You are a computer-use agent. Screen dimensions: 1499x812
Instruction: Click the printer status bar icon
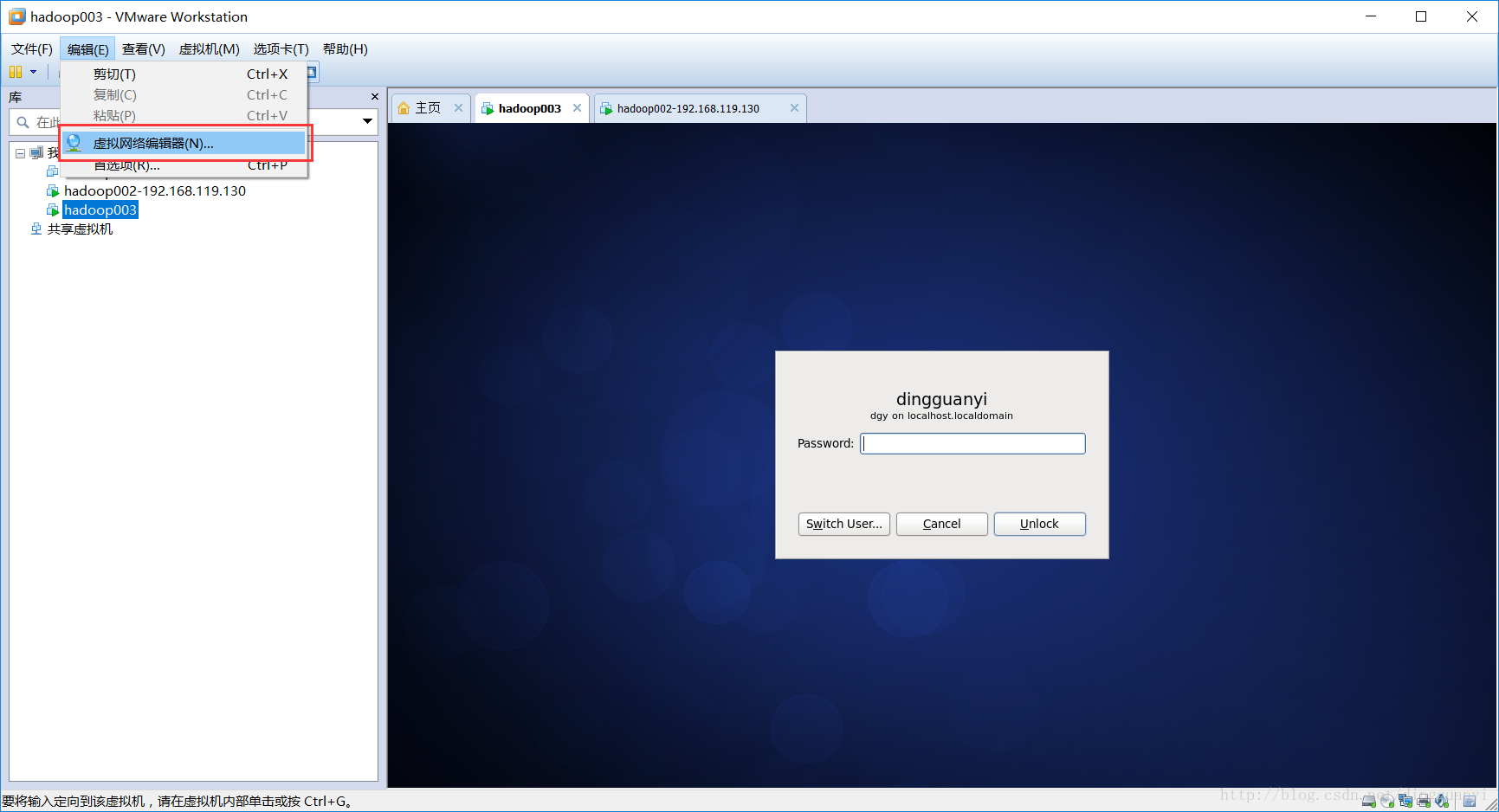point(1424,801)
